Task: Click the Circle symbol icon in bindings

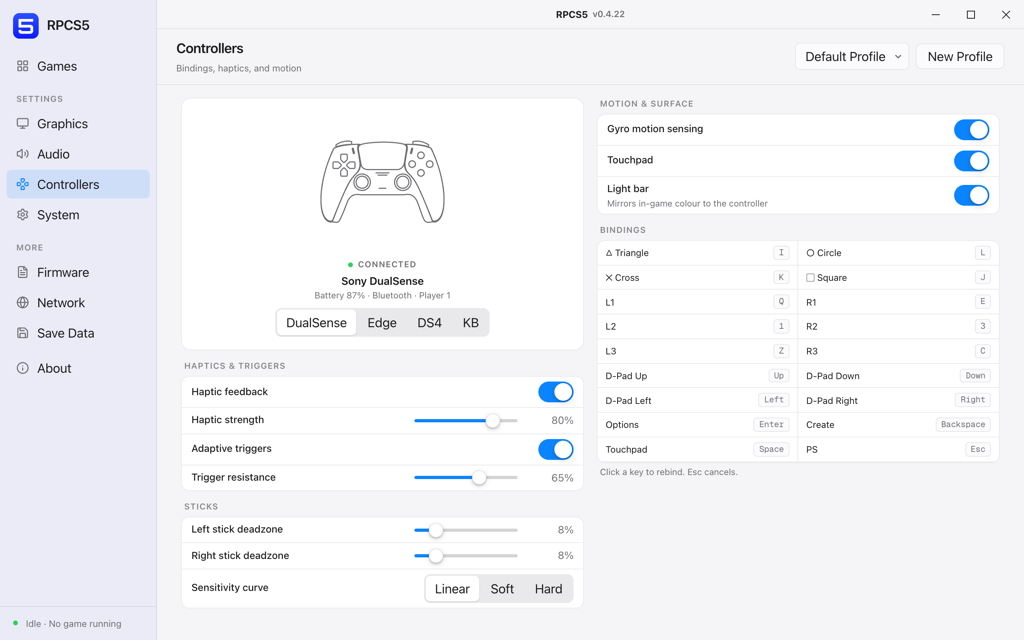Action: pos(810,253)
